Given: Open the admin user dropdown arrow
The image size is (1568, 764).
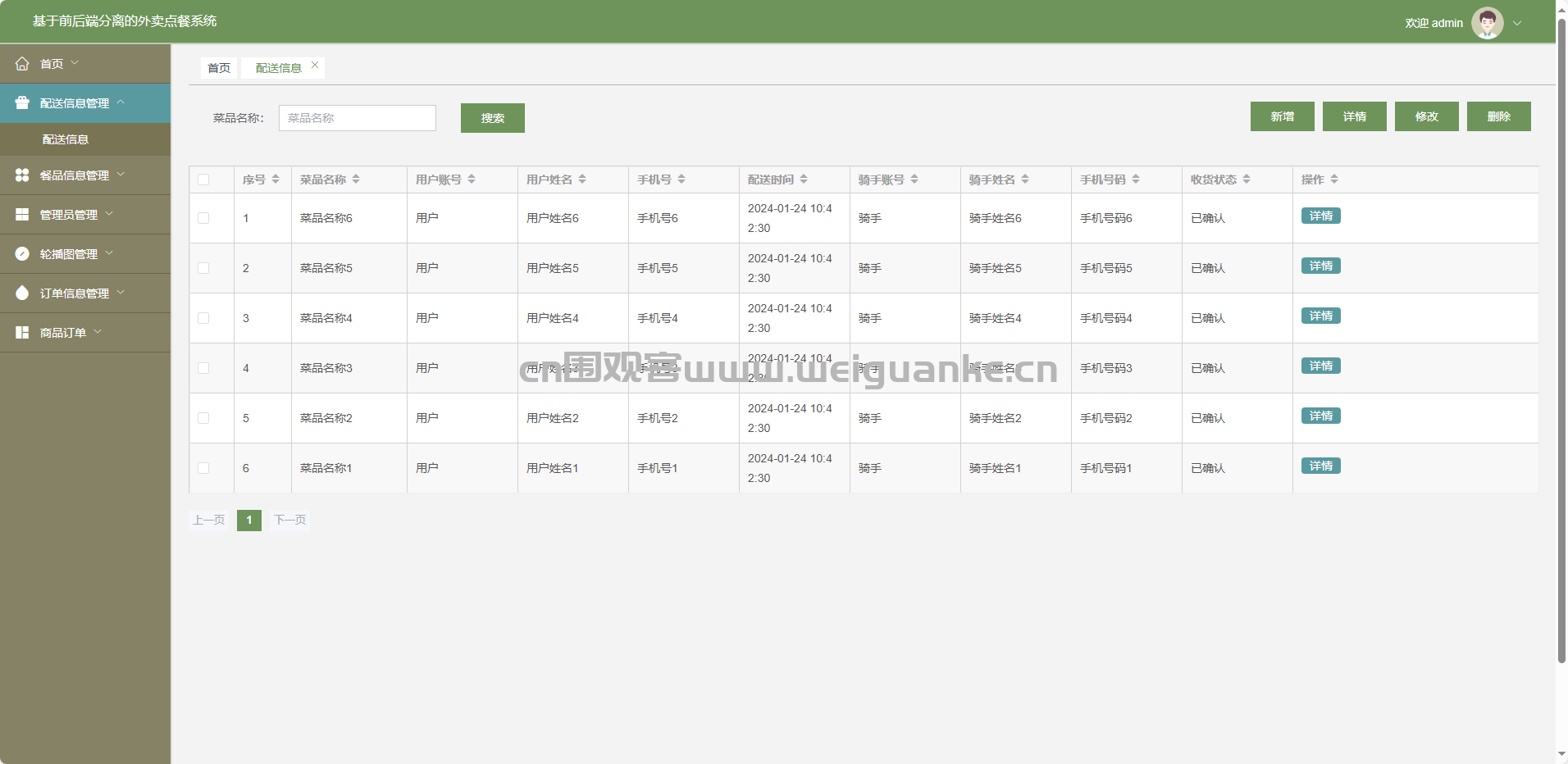Looking at the screenshot, I should 1517,23.
